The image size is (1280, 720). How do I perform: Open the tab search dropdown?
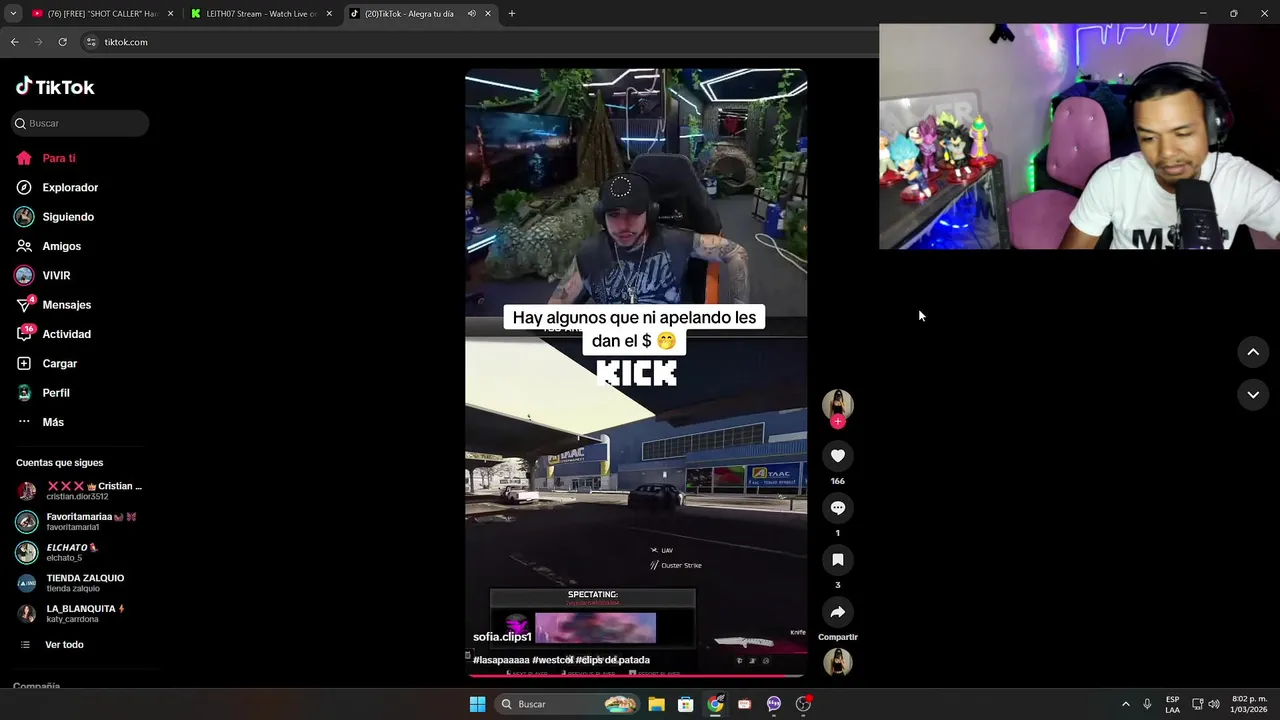point(13,14)
